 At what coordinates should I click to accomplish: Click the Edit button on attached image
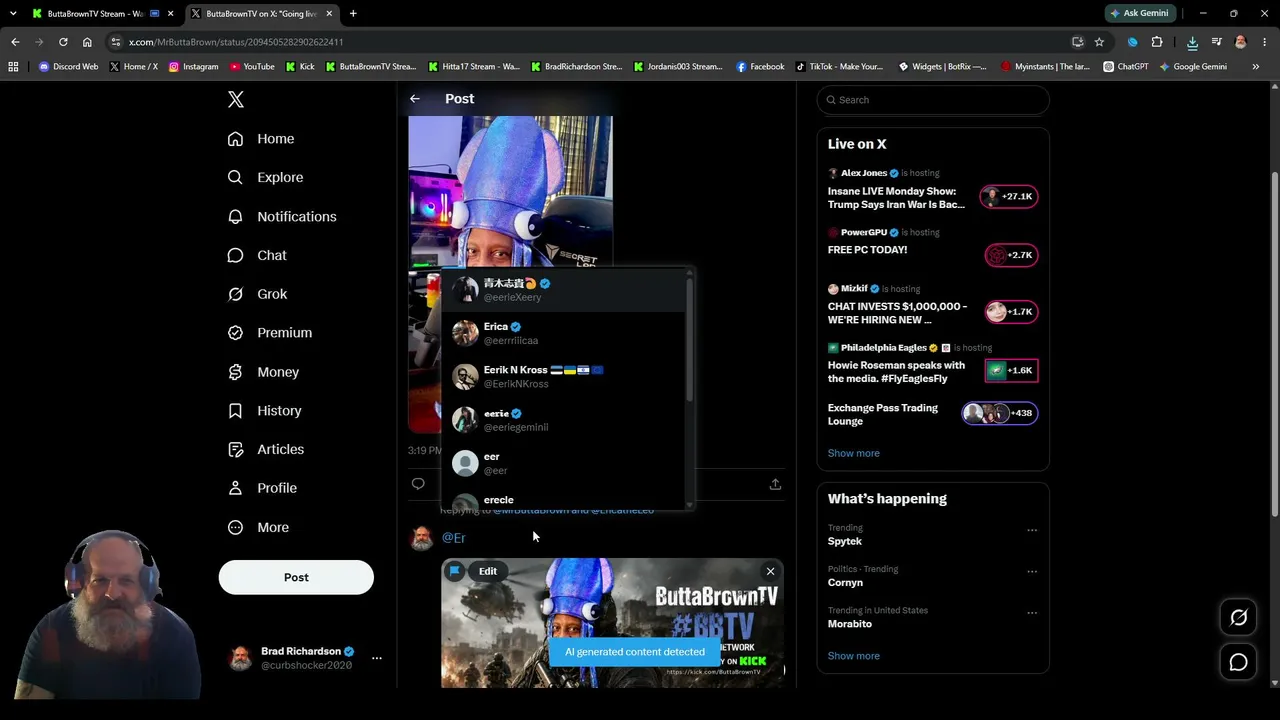point(488,571)
